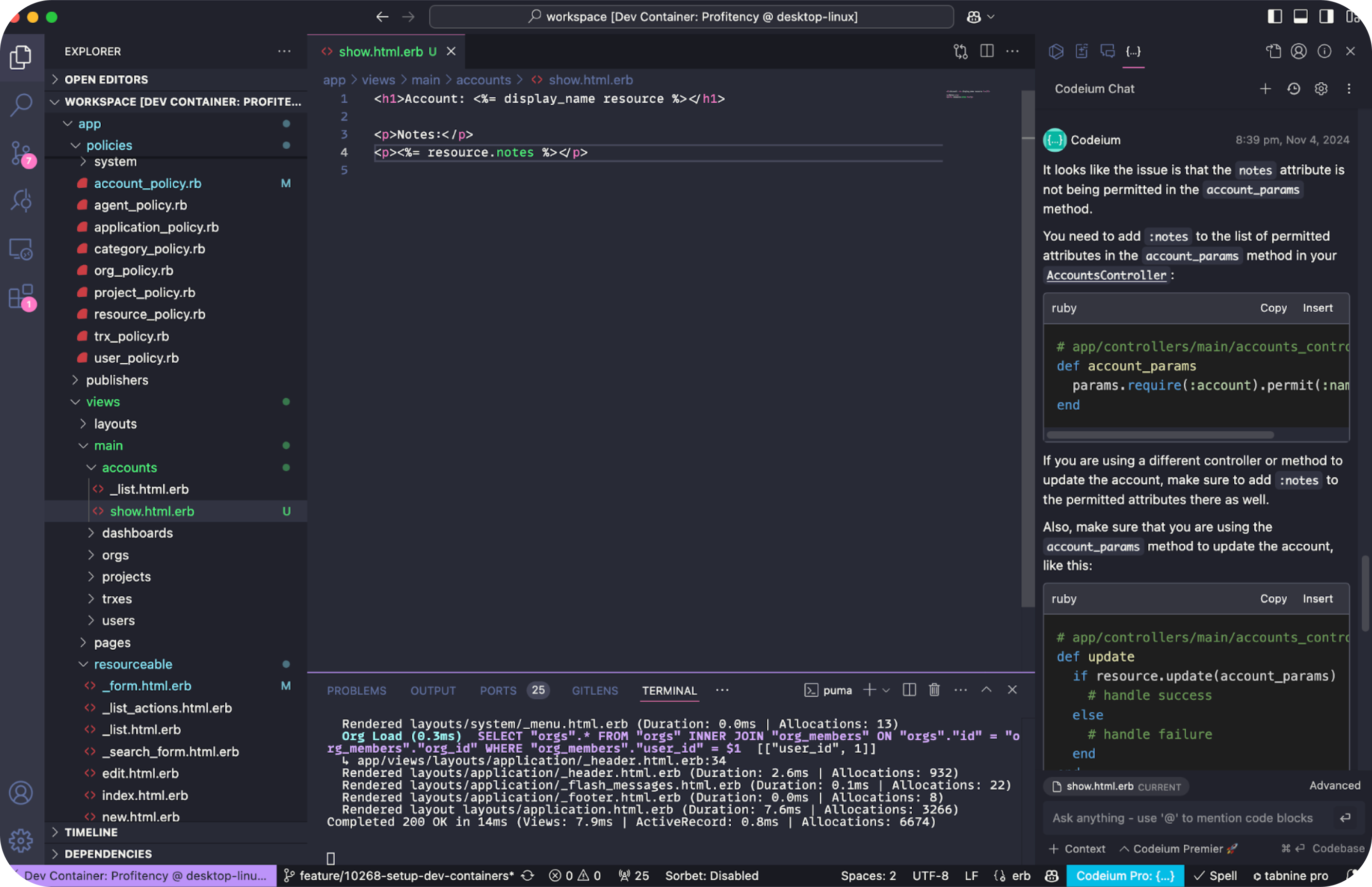Click the AccountsController link in chat
The image size is (1372, 887).
point(1106,275)
